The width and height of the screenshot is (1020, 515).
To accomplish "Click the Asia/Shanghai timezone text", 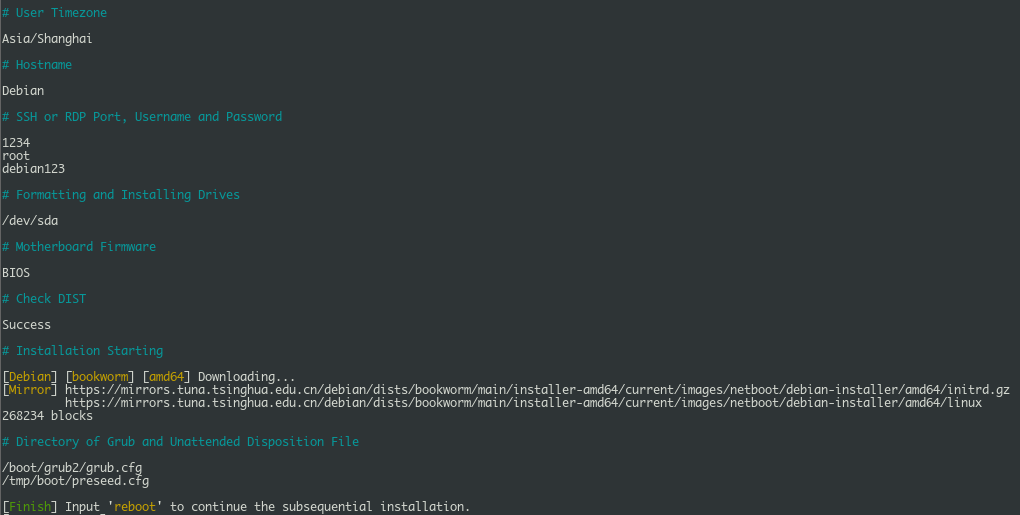I will [x=47, y=39].
